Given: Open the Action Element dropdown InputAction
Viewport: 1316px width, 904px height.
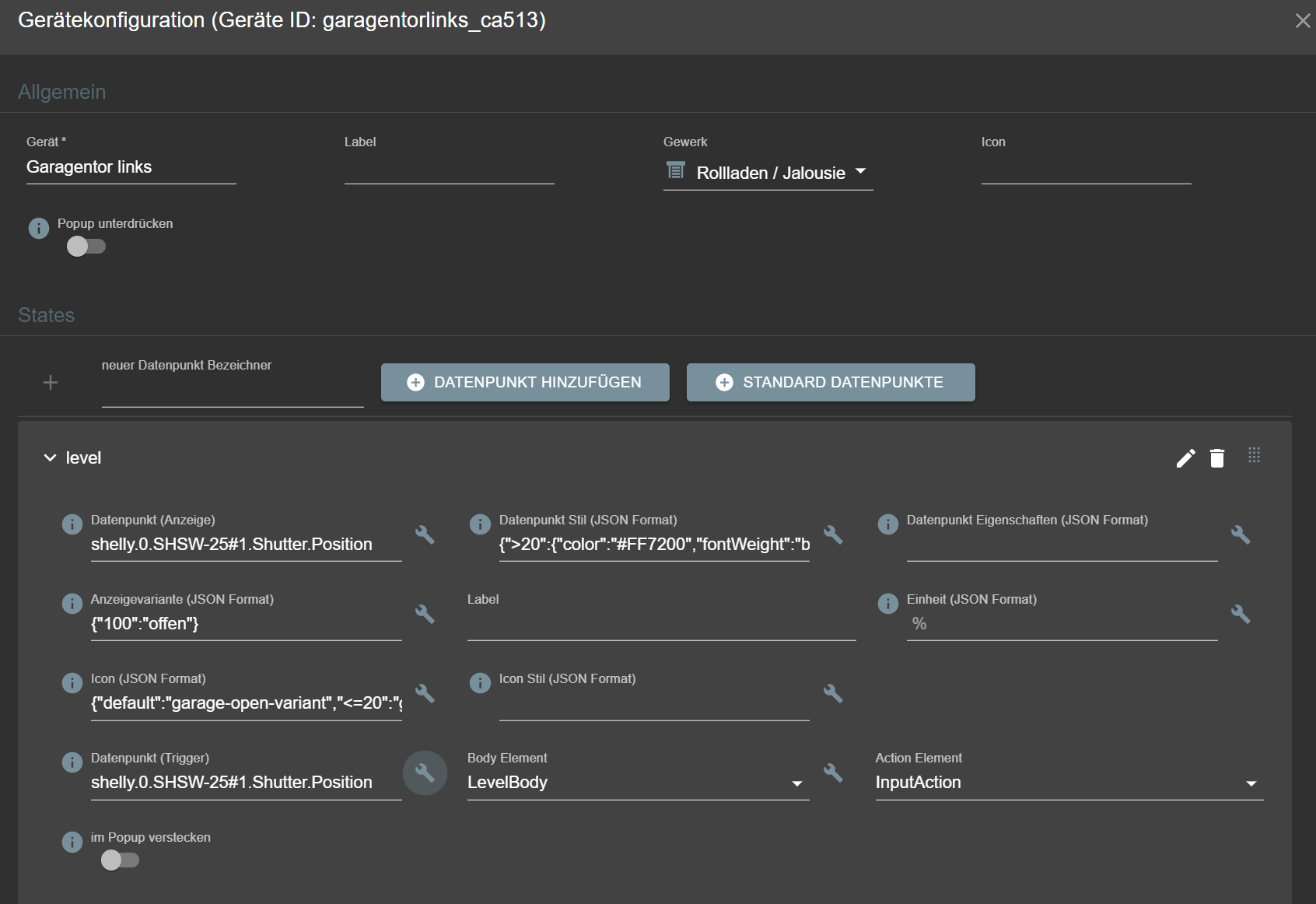Looking at the screenshot, I should pos(1069,783).
